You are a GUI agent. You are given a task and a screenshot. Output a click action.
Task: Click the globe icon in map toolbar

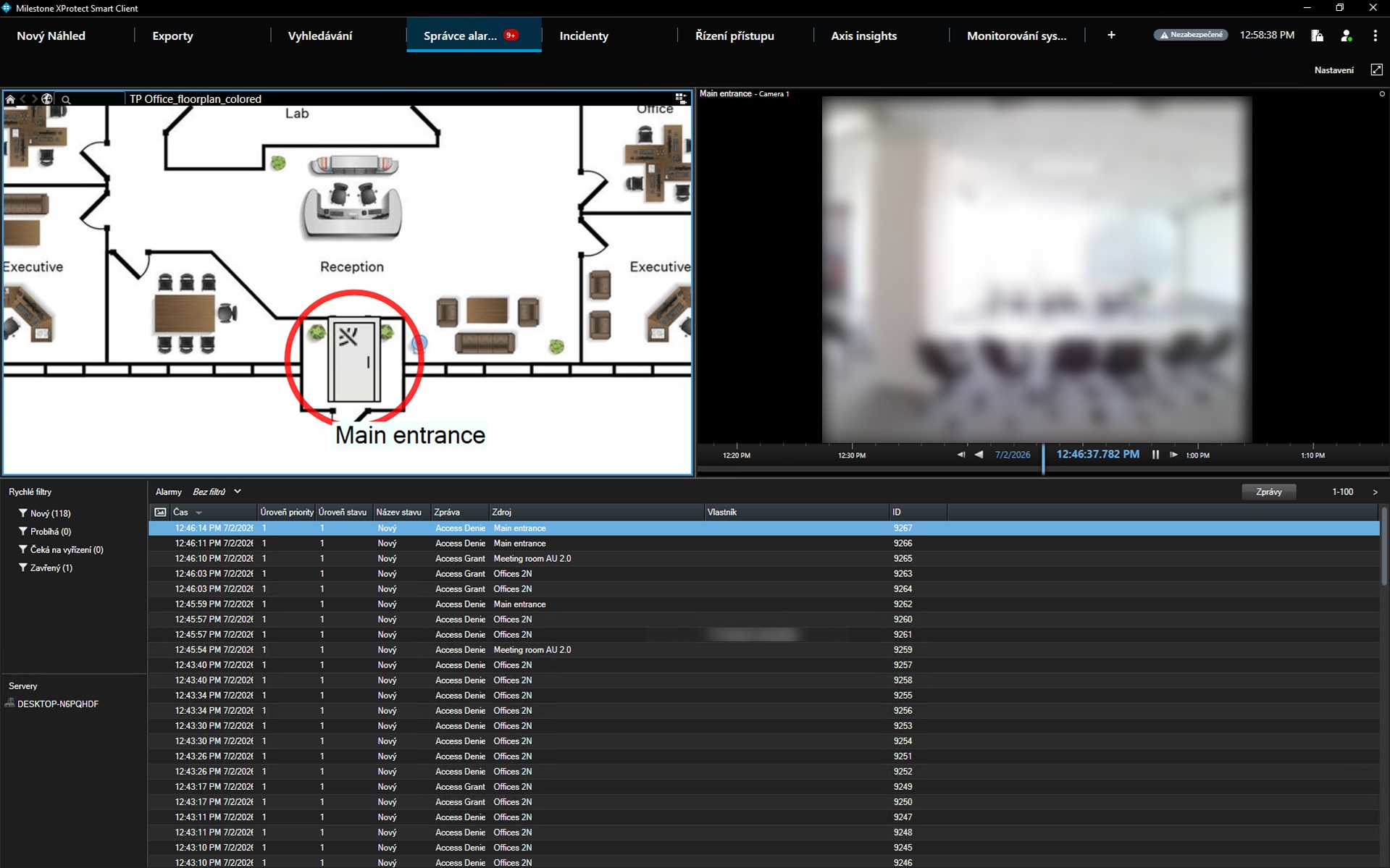tap(47, 99)
